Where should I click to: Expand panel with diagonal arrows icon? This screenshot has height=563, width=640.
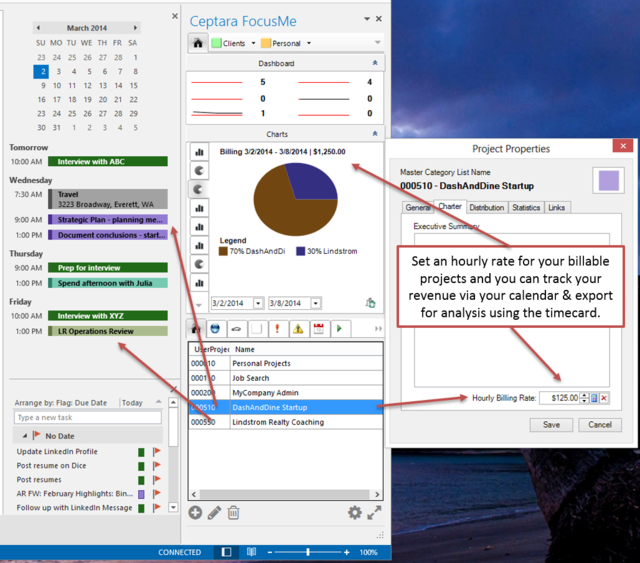tap(374, 512)
